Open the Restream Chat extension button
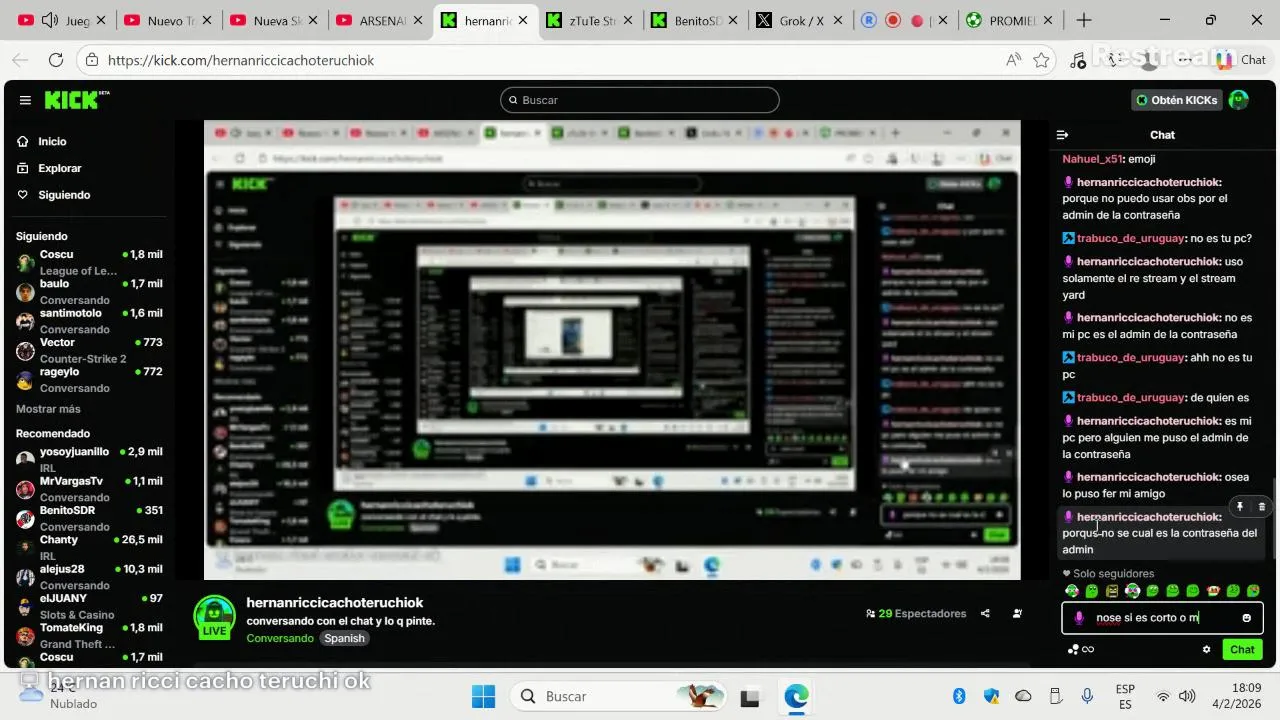Screen dimensions: 1280x720 1239,60
